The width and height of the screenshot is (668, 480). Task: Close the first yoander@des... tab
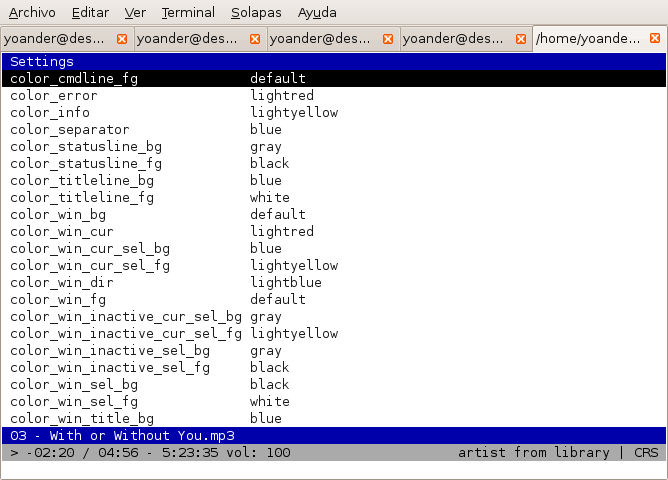click(x=122, y=39)
